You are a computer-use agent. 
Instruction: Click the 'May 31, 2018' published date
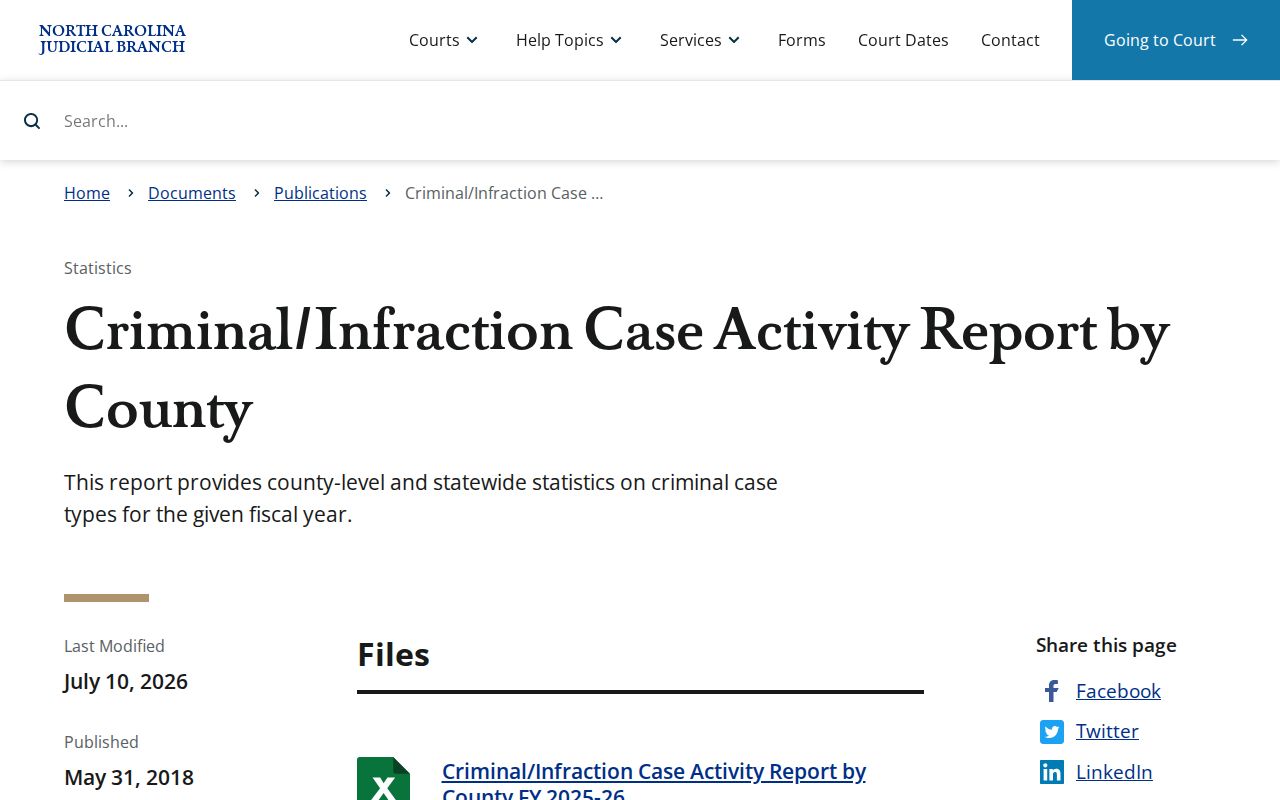tap(129, 777)
